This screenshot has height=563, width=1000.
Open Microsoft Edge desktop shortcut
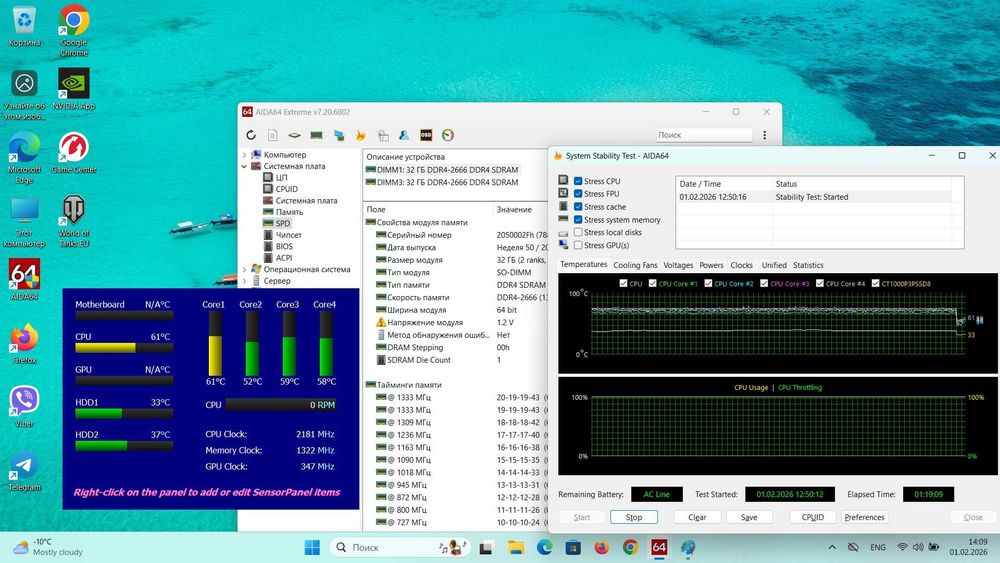pyautogui.click(x=24, y=157)
